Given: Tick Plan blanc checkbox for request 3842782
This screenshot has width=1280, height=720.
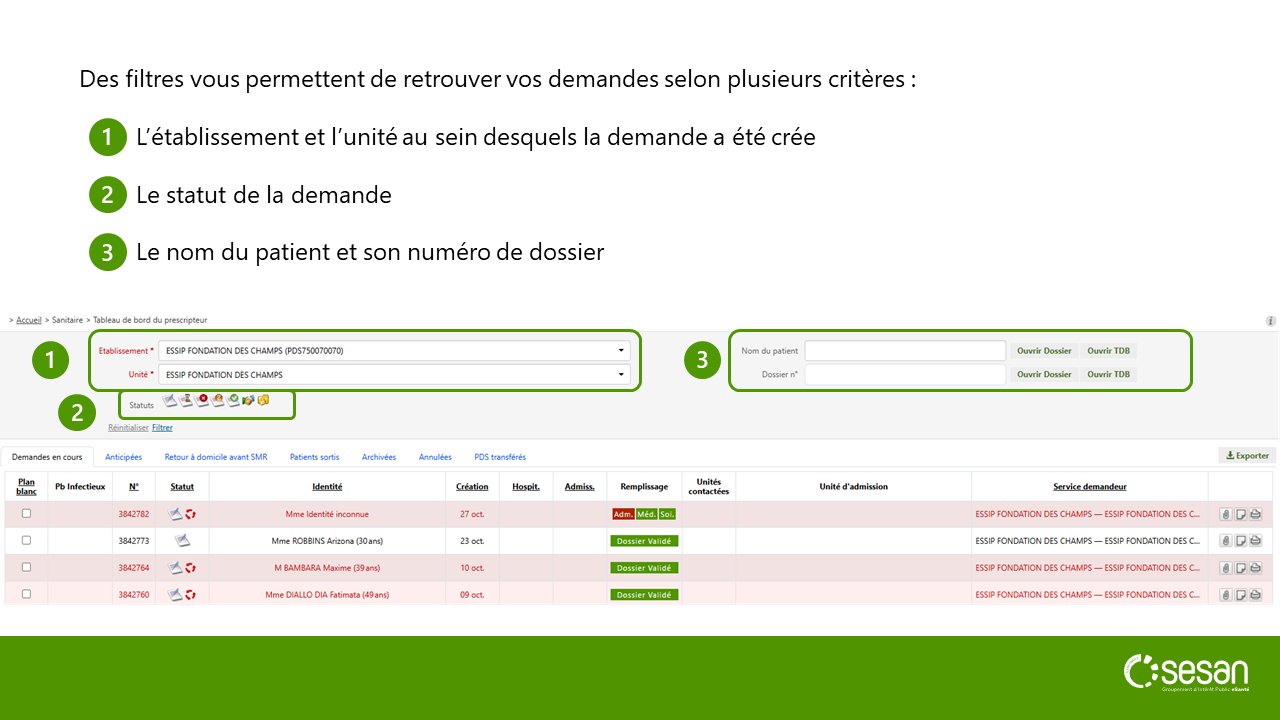Looking at the screenshot, I should point(26,513).
